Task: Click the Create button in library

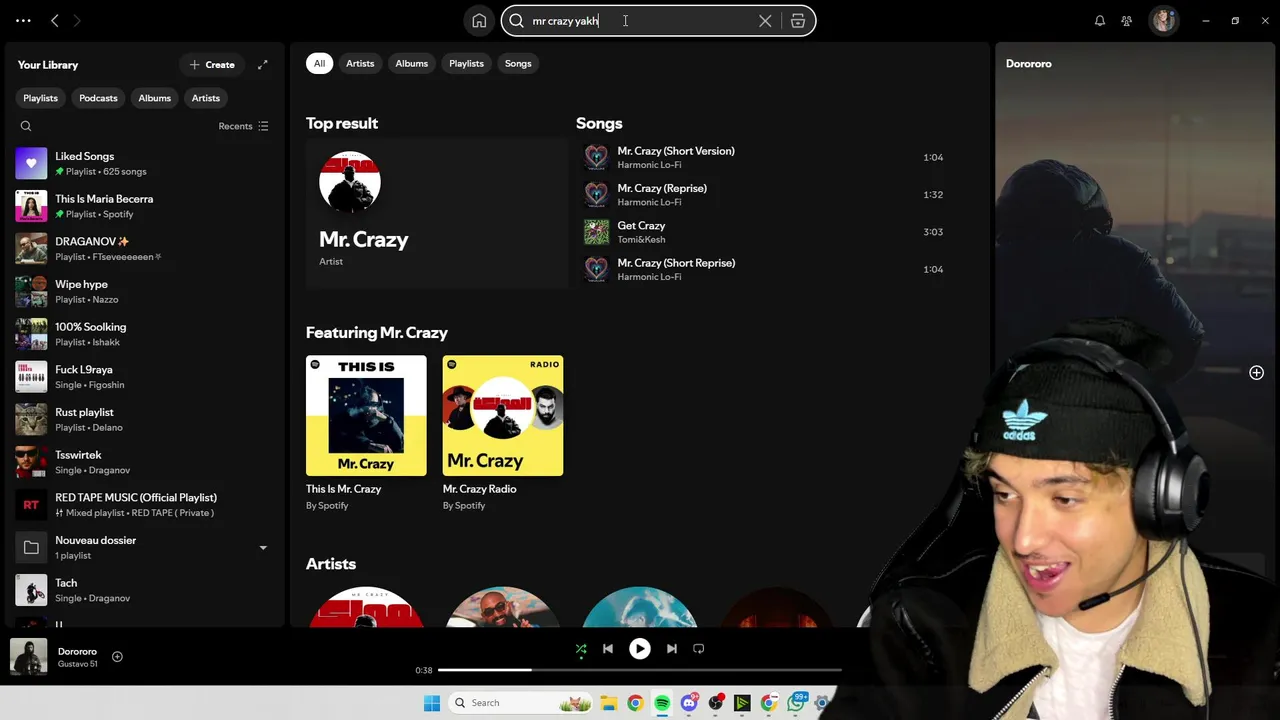Action: (212, 65)
